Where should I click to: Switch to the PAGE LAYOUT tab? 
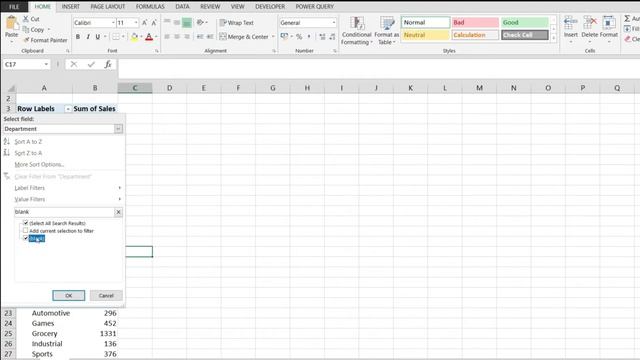coord(108,7)
